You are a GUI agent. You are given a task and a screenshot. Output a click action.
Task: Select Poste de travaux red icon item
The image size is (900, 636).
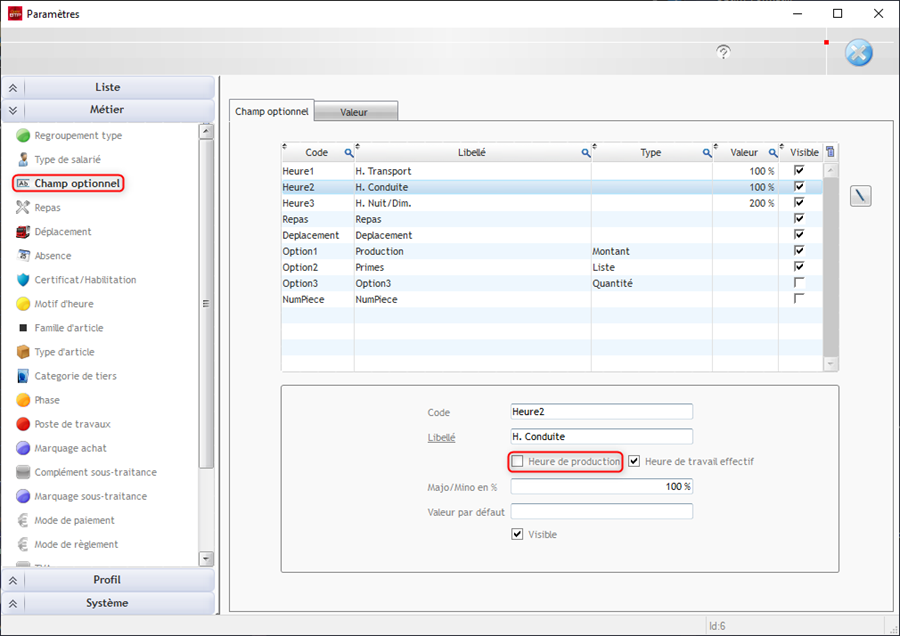click(x=72, y=424)
